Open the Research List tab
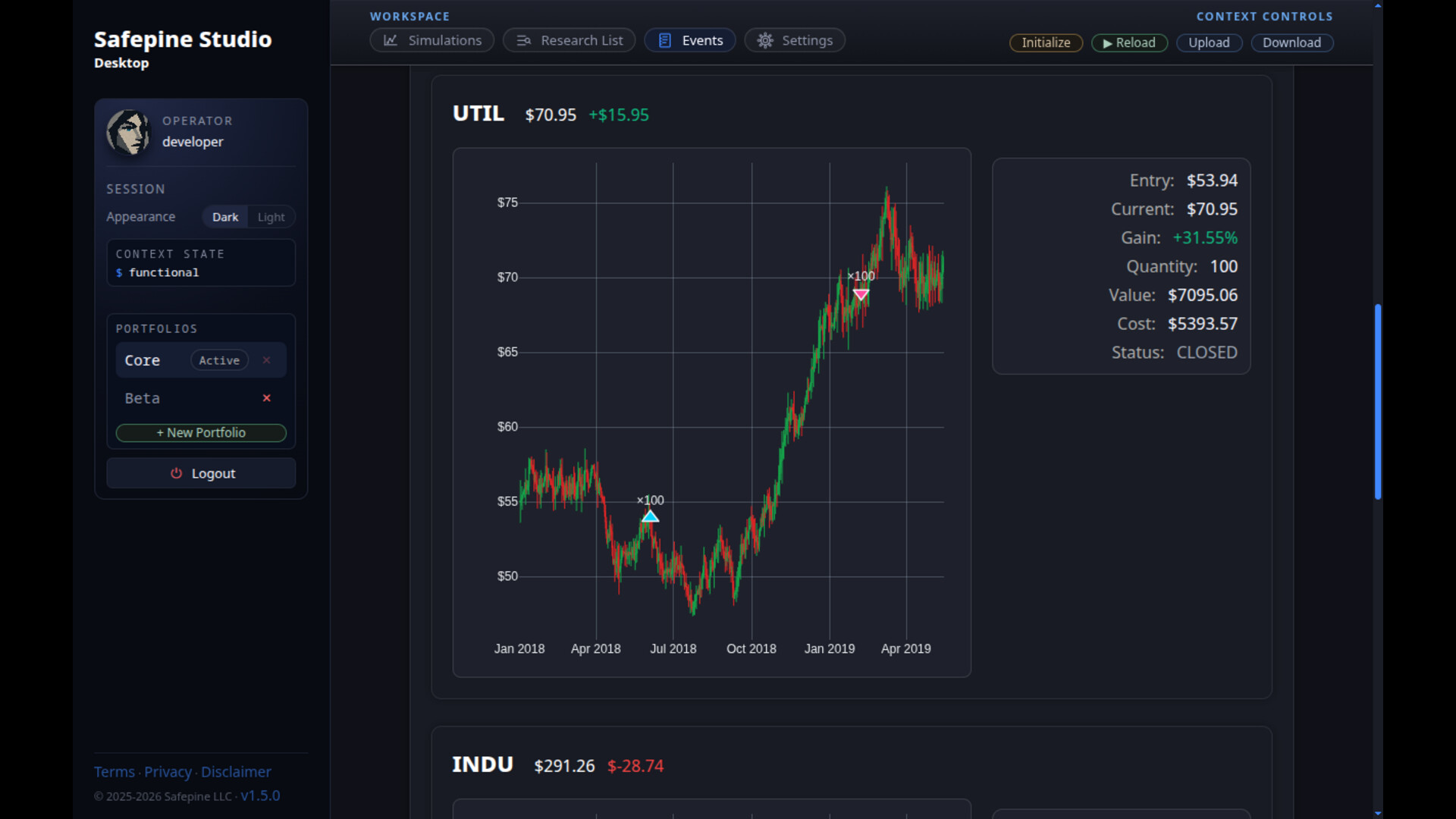The height and width of the screenshot is (819, 1456). point(569,40)
